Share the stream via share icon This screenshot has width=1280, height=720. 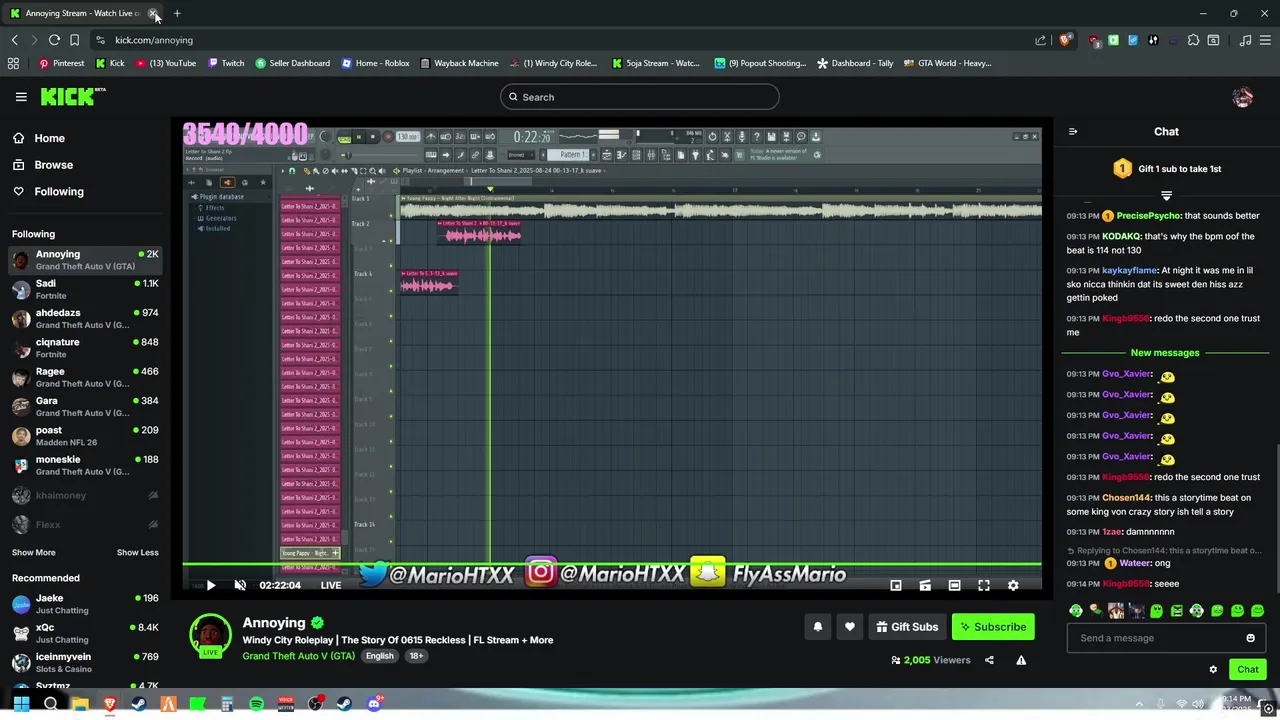point(989,660)
